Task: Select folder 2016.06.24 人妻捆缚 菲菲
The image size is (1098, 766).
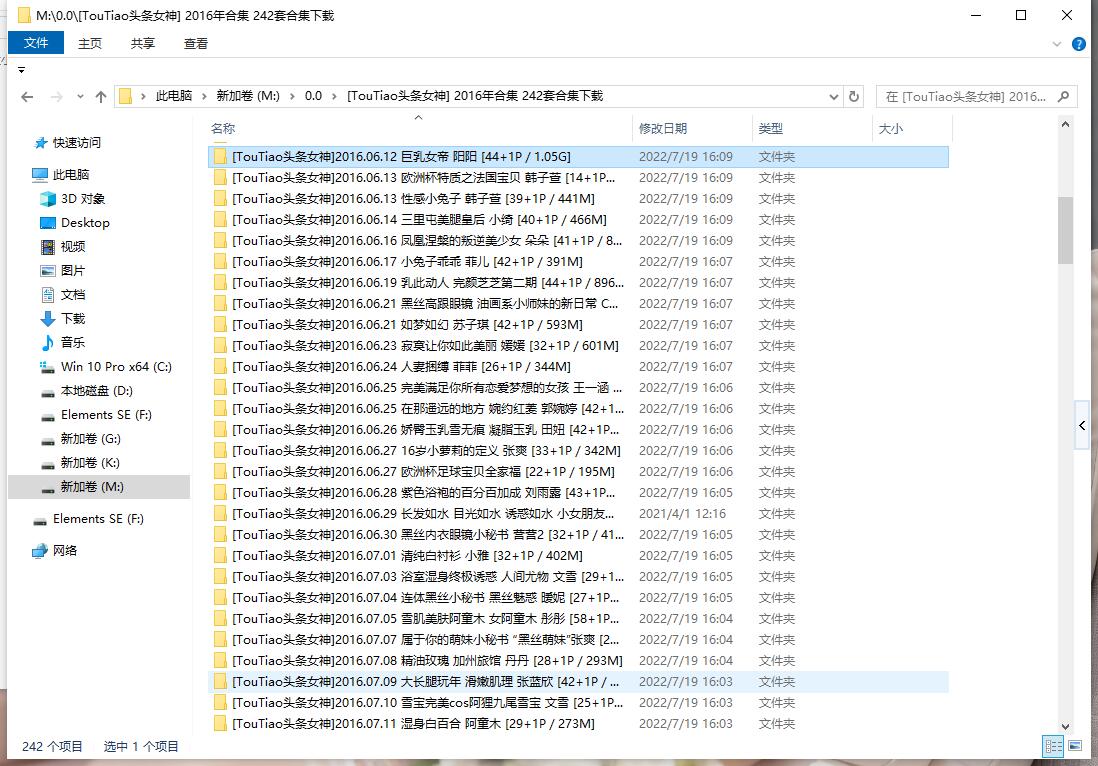Action: tap(578, 367)
